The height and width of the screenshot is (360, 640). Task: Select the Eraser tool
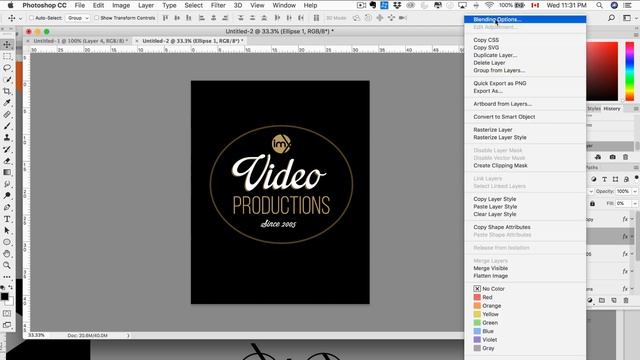[x=7, y=161]
